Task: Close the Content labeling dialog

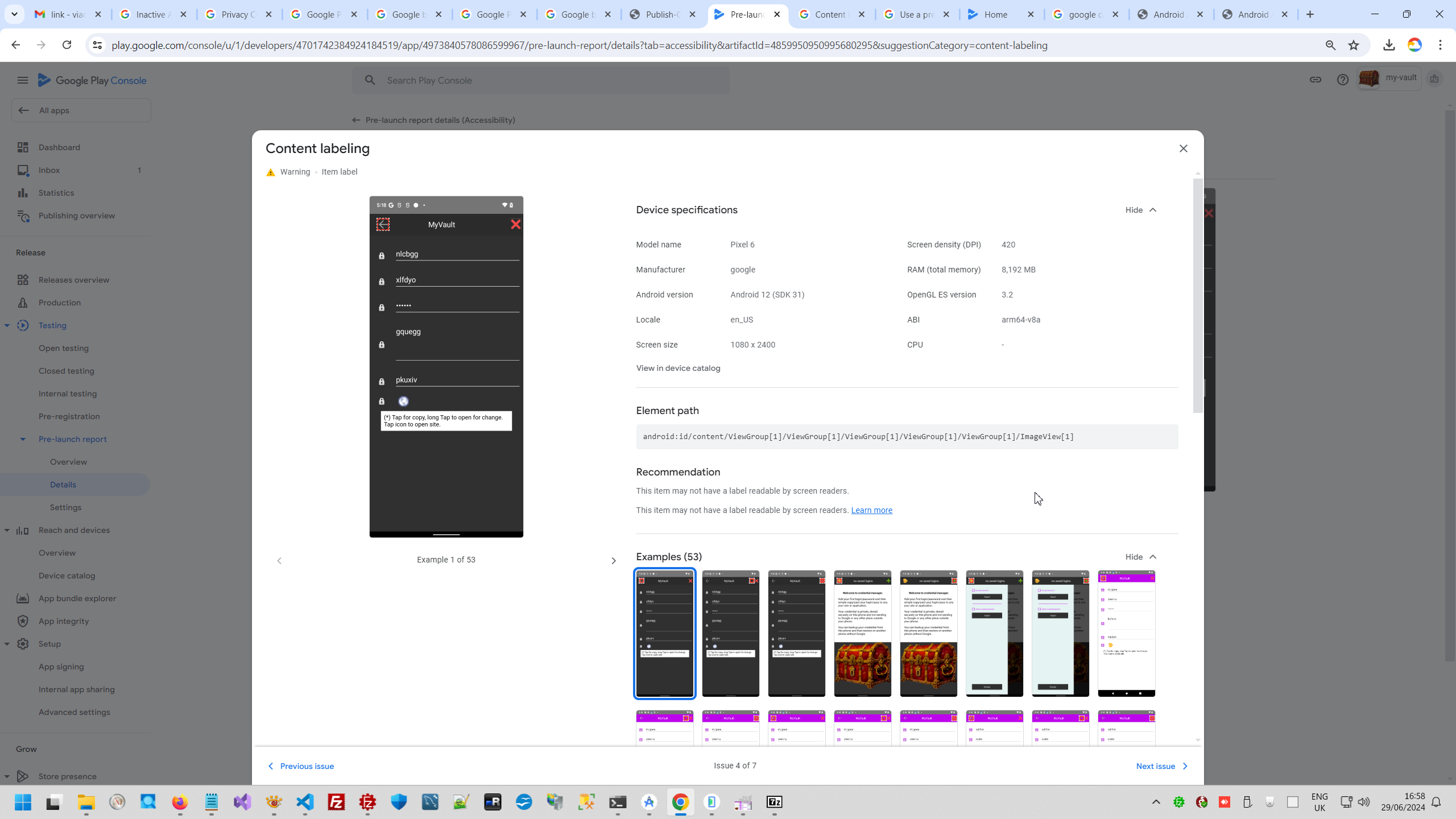Action: [x=1183, y=148]
